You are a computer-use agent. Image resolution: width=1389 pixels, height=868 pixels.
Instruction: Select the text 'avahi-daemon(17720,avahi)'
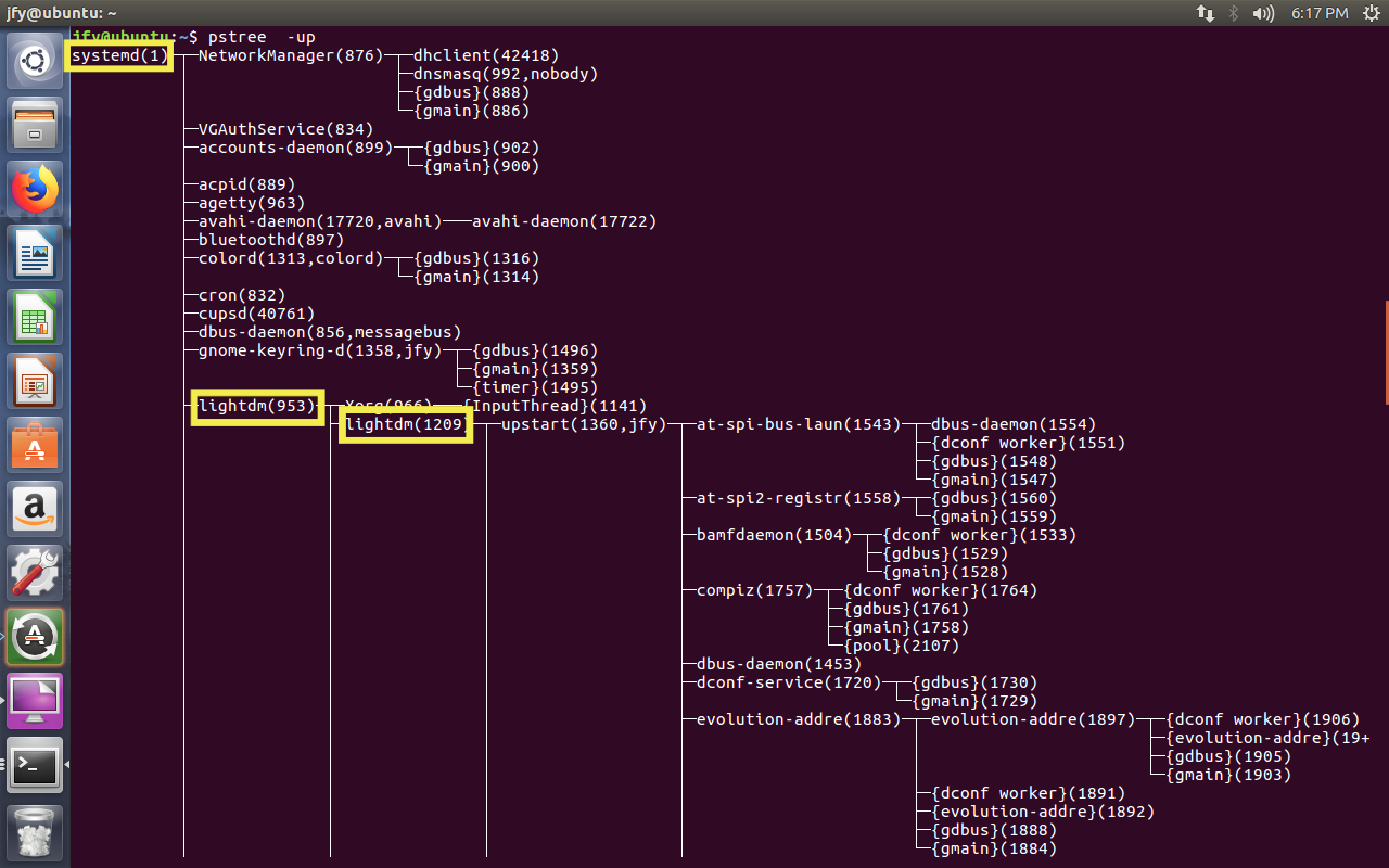[320, 221]
